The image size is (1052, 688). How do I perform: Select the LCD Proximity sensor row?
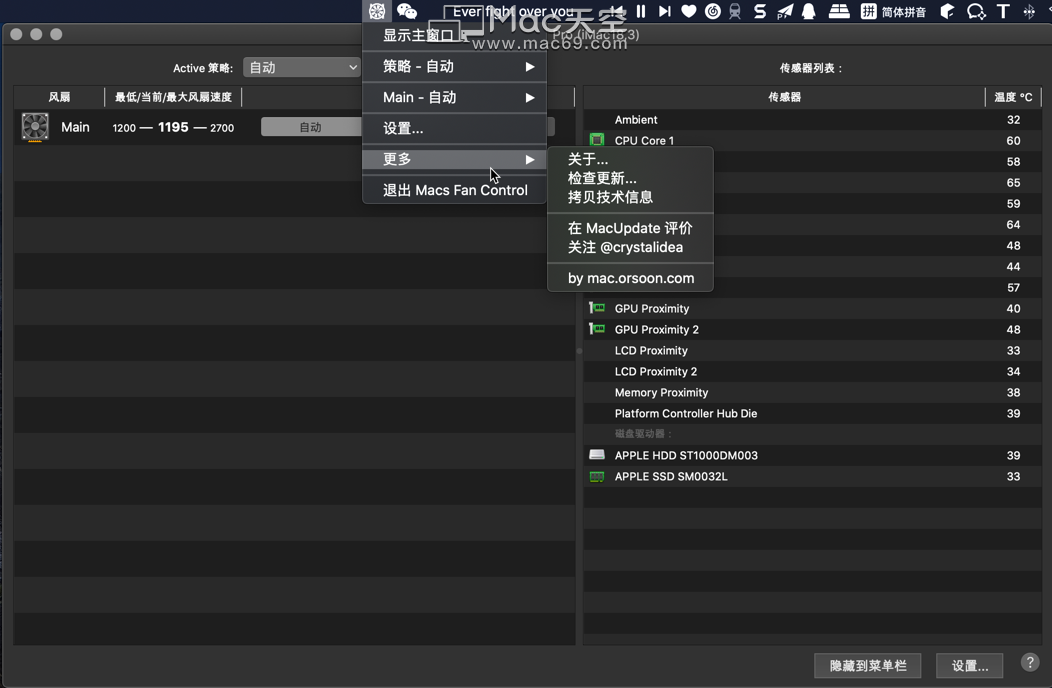point(812,350)
